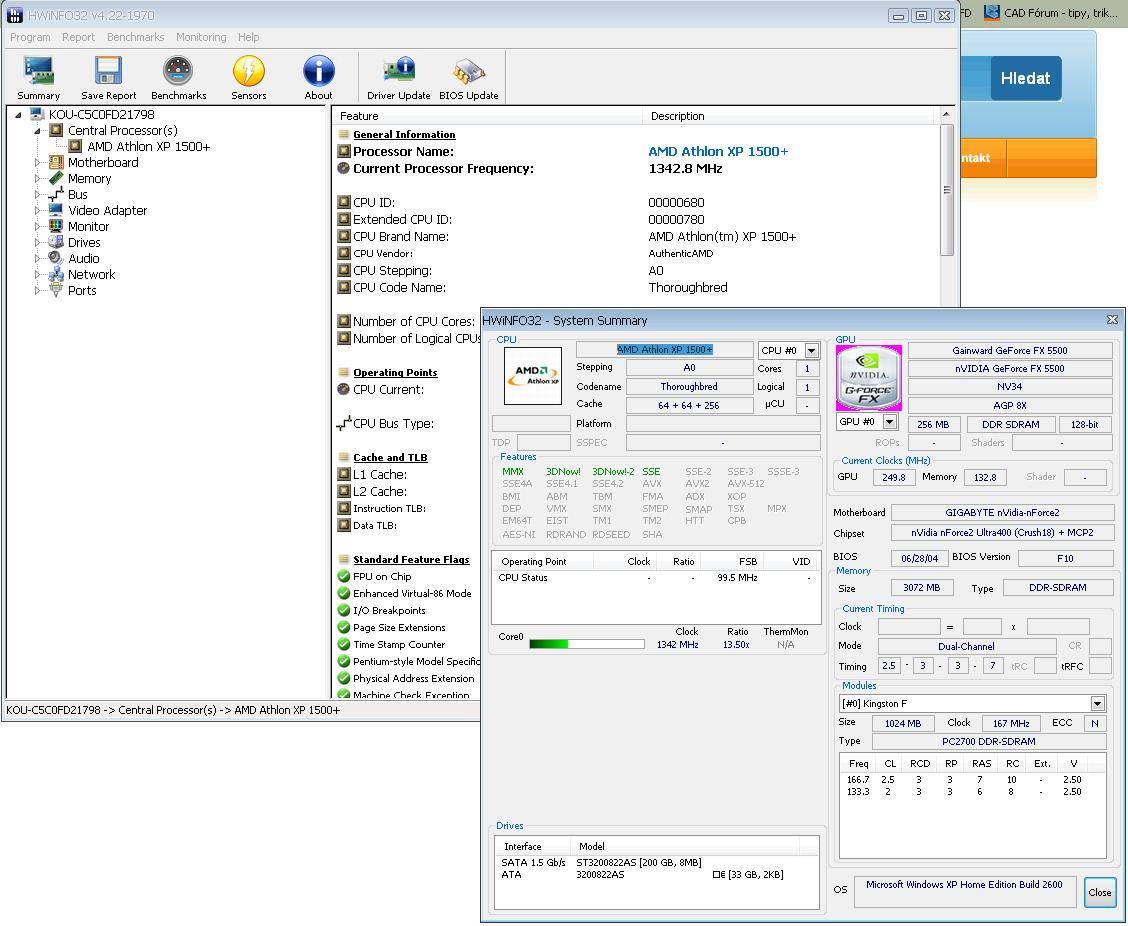Click the Time Stamp Counter checkmark icon

coord(344,645)
